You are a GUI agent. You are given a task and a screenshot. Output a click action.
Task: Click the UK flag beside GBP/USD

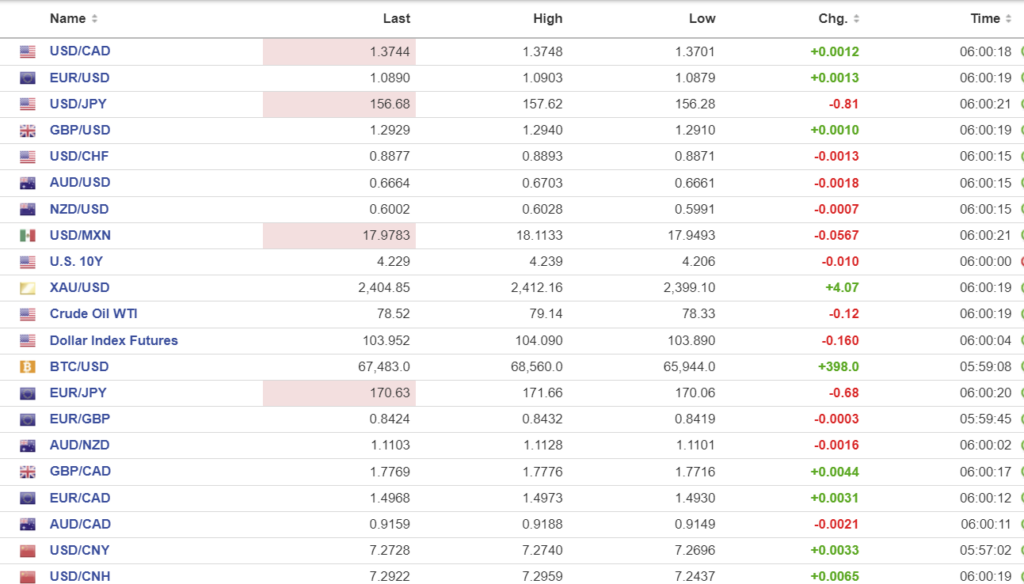coord(28,131)
